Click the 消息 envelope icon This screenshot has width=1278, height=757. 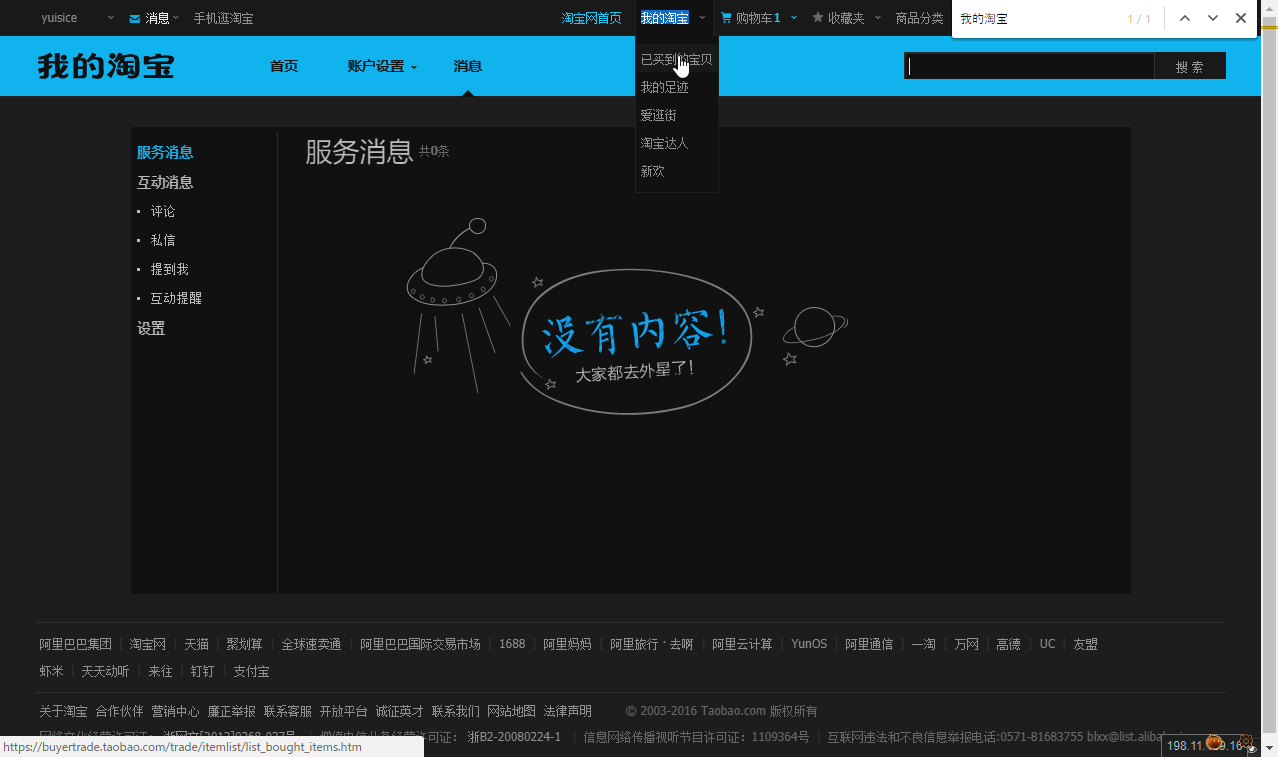[x=135, y=18]
